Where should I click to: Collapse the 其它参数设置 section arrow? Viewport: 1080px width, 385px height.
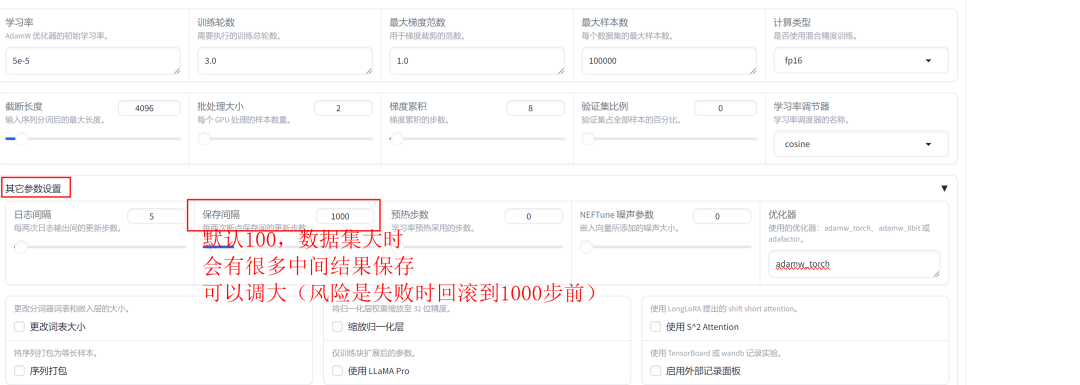coord(944,188)
